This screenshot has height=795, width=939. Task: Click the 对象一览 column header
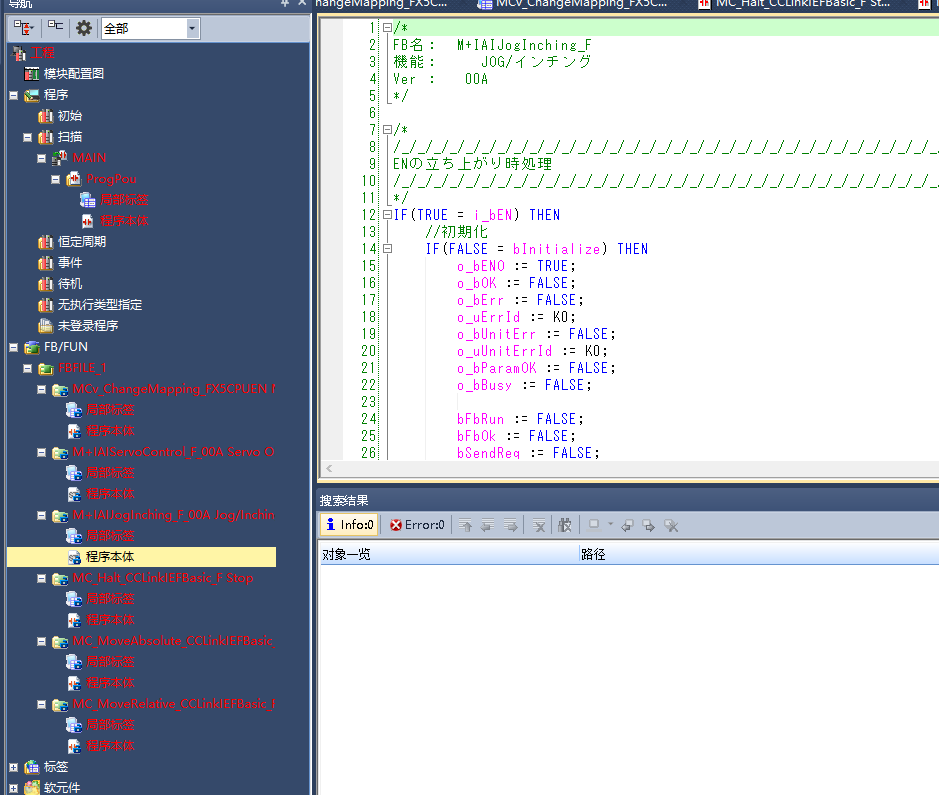pyautogui.click(x=346, y=554)
